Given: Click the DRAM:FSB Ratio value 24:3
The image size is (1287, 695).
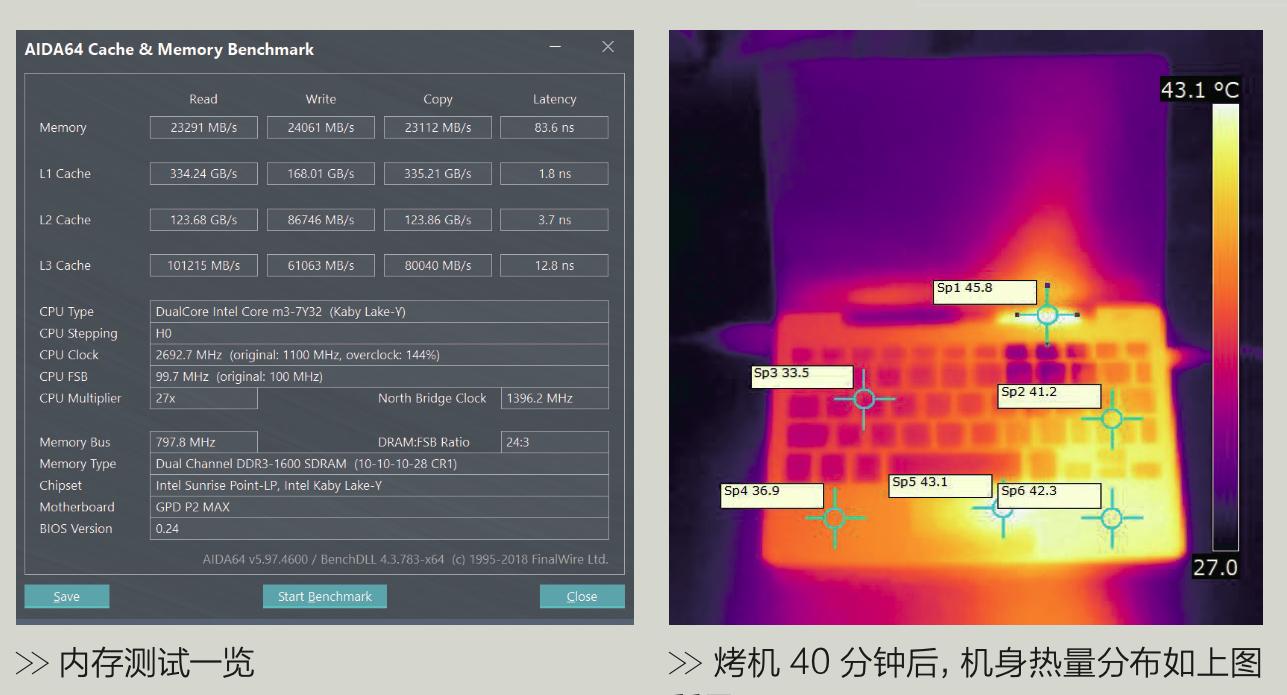Looking at the screenshot, I should click(x=554, y=441).
